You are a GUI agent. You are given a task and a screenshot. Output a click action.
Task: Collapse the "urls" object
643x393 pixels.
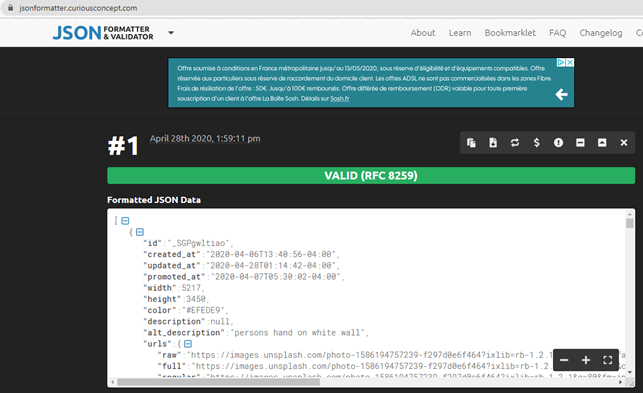tap(188, 344)
